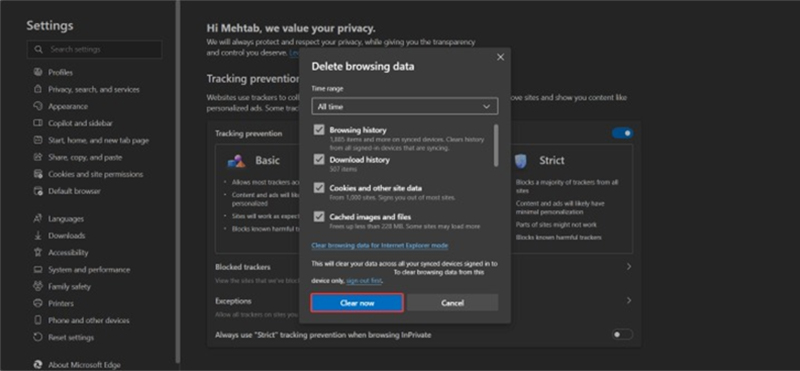
Task: Click the dialog's data list scrollbar
Action: 496,145
